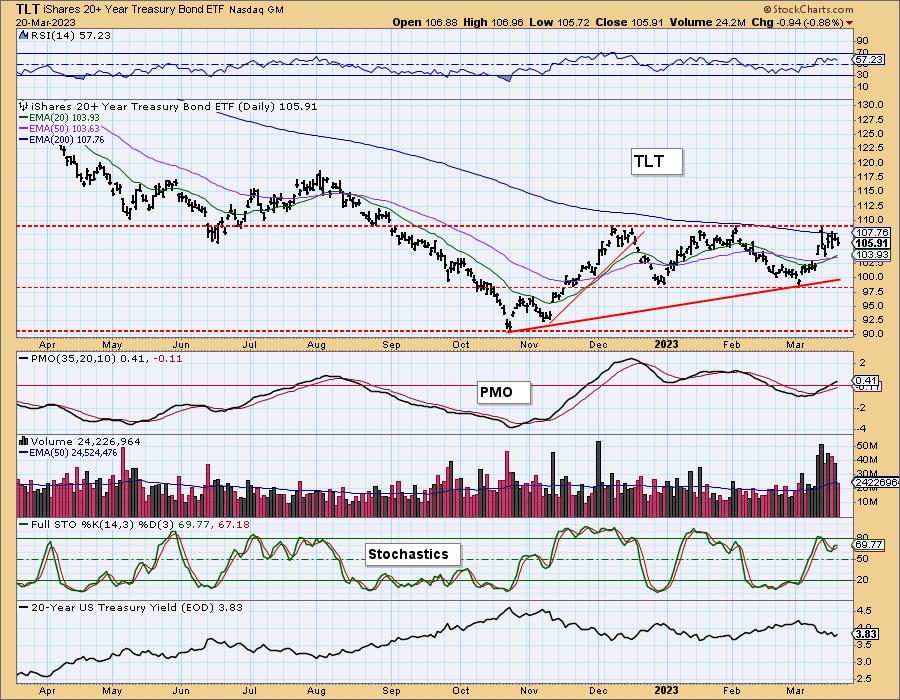Screen dimensions: 900x700
Task: Click the High 106.96 header value
Action: 494,22
